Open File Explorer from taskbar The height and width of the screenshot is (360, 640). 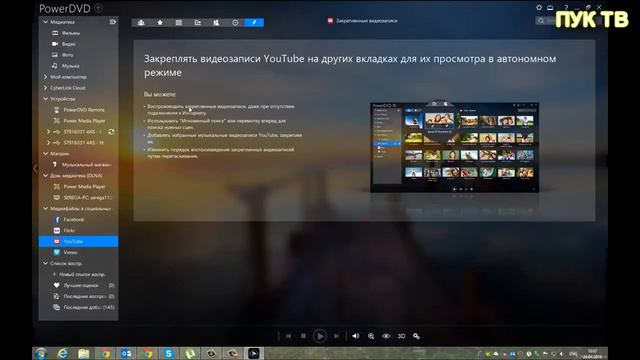(84, 353)
